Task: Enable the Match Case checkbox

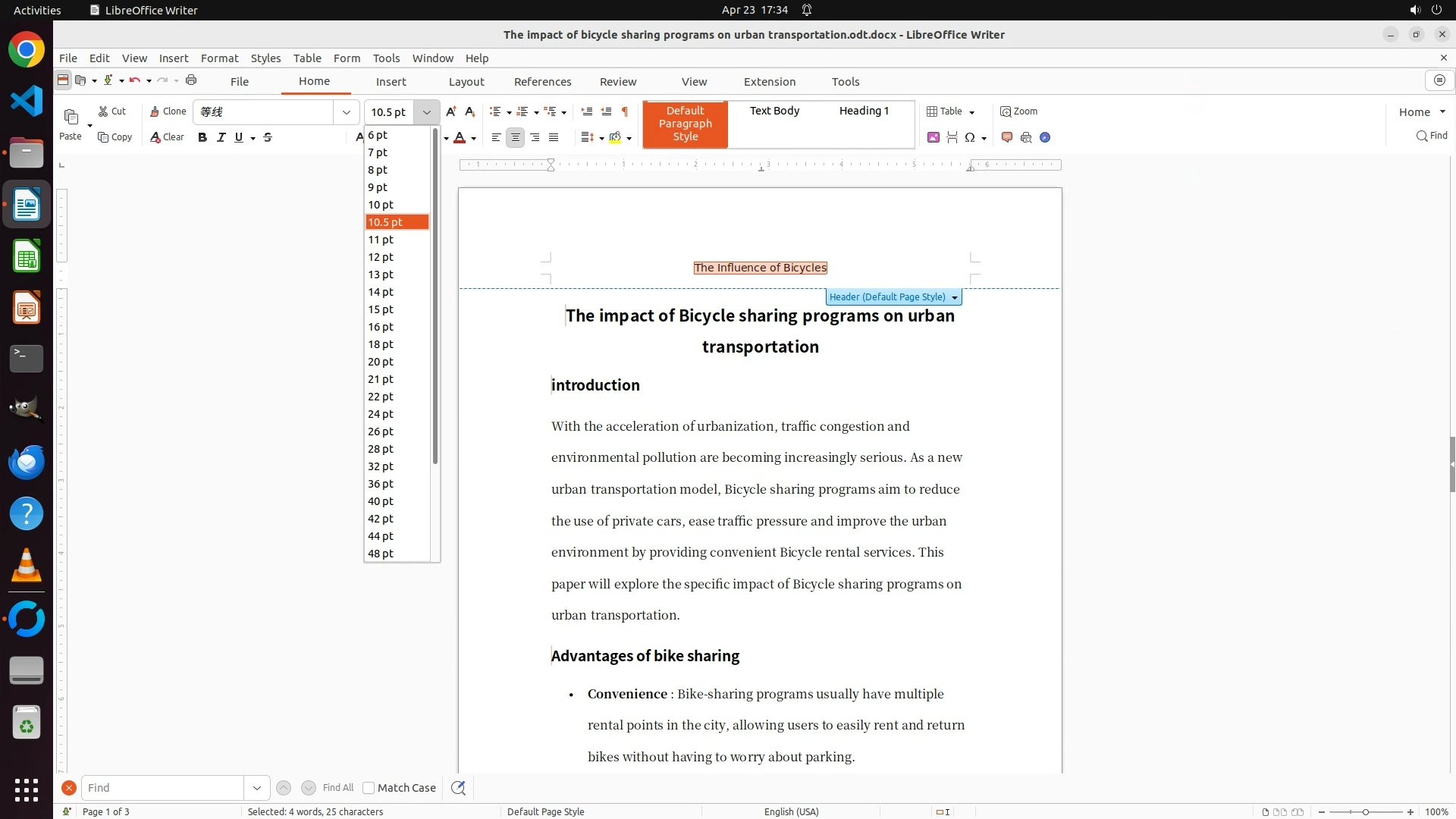Action: tap(369, 788)
